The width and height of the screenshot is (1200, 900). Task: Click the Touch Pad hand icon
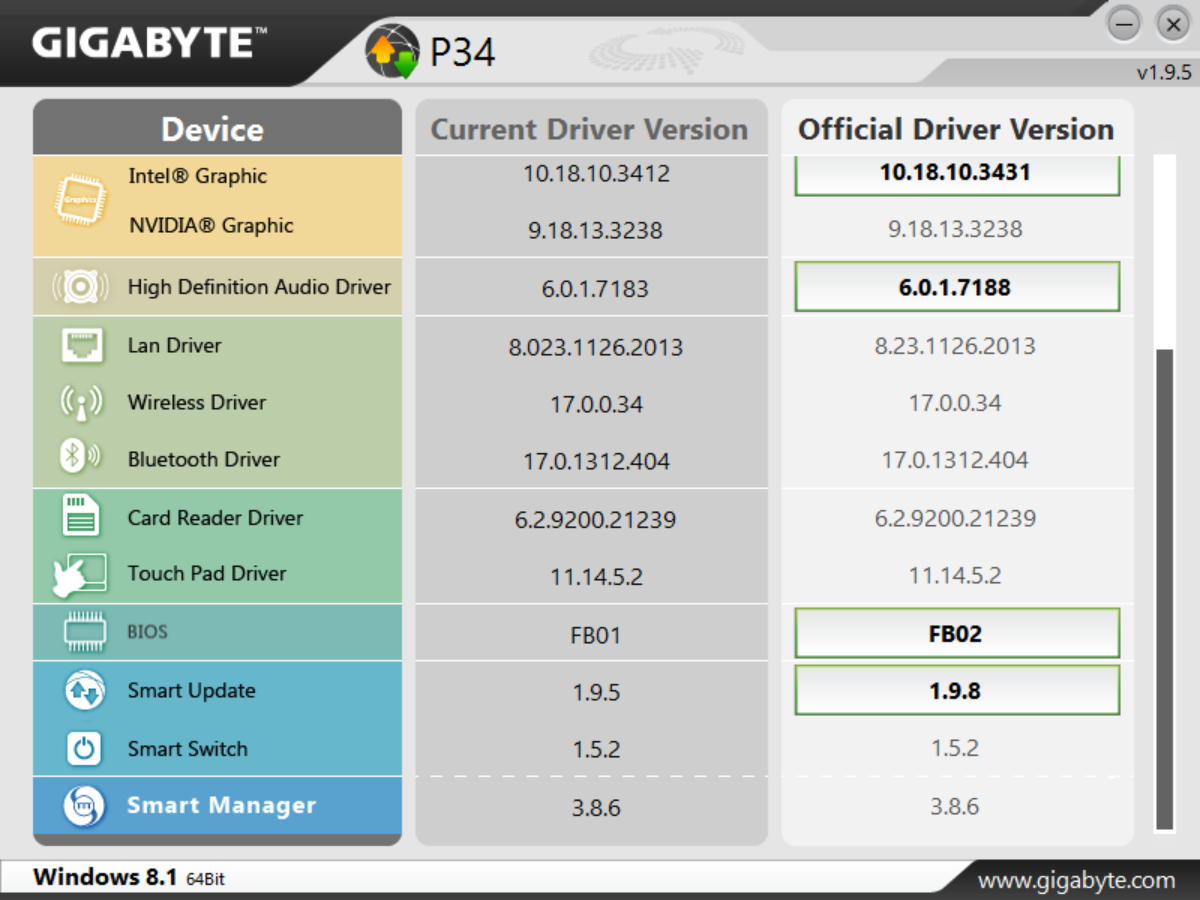[79, 574]
